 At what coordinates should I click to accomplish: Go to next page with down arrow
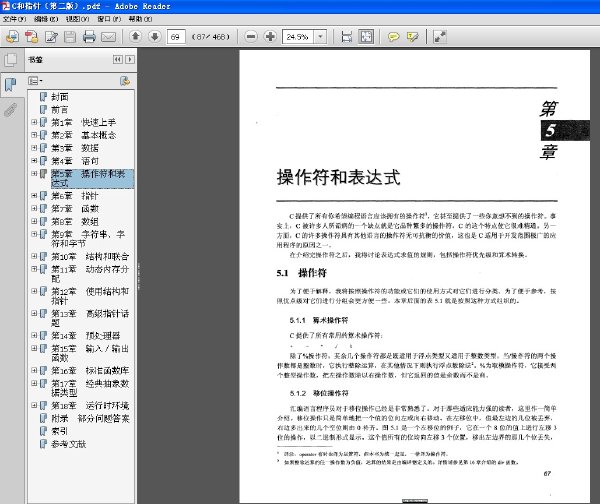(x=155, y=36)
